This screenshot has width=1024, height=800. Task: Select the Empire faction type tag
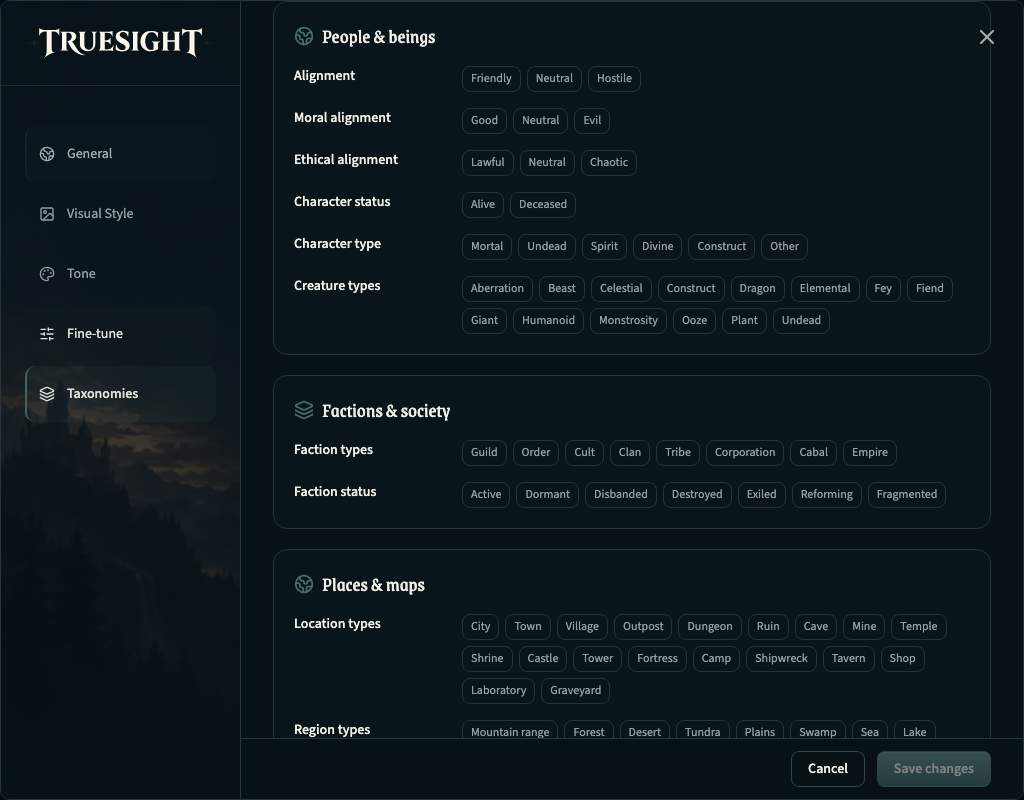869,453
